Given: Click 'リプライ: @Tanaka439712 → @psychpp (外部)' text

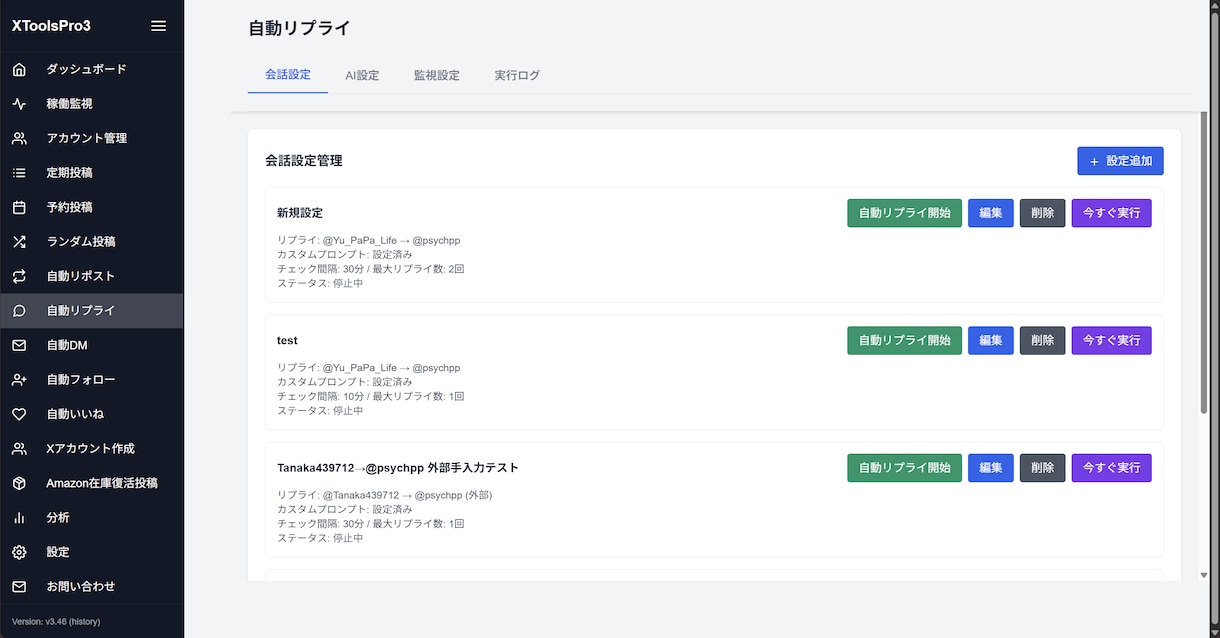Looking at the screenshot, I should [384, 495].
